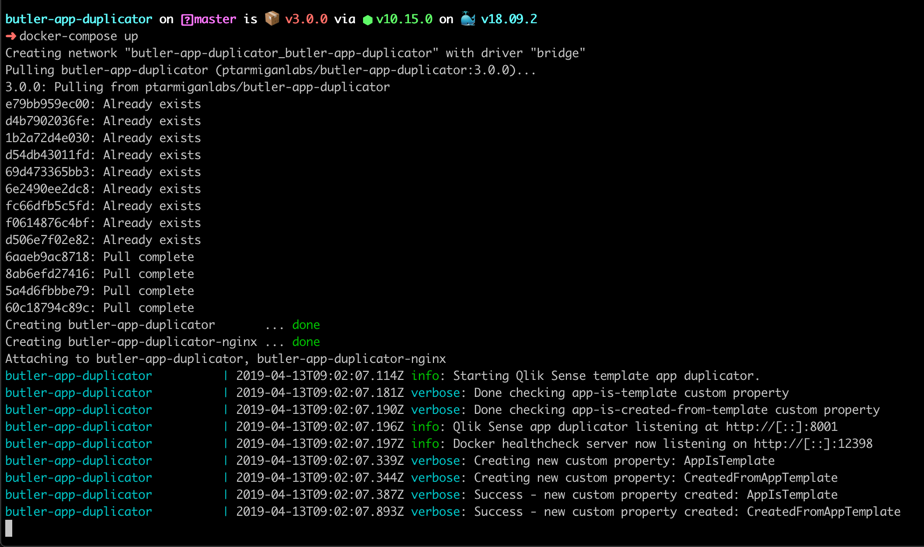Screen dimensions: 924x547
Task: Click the '3.0.0: Pulling from' line
Action: point(197,87)
